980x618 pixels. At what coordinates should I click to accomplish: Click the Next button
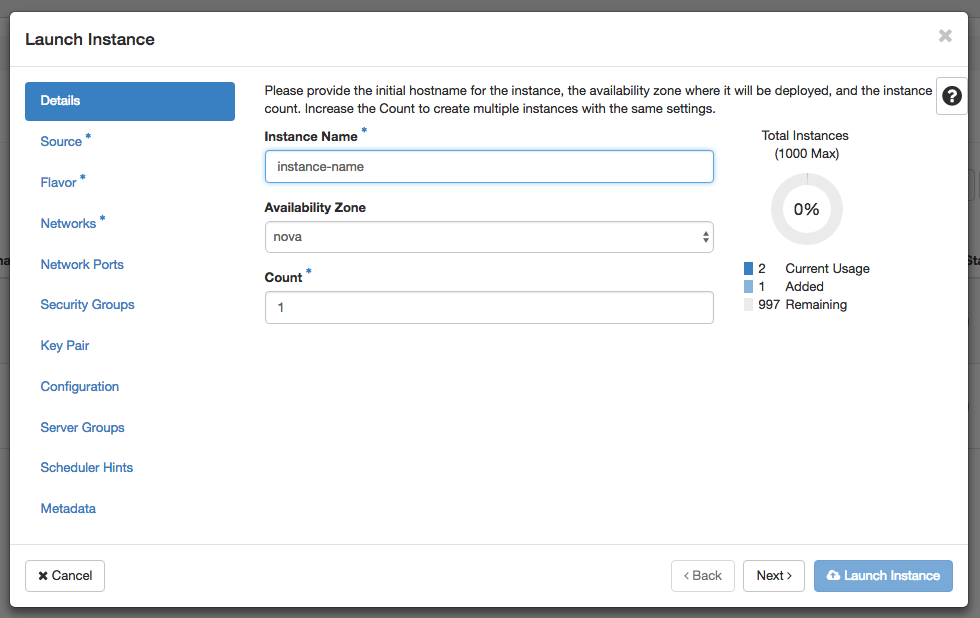coord(774,576)
